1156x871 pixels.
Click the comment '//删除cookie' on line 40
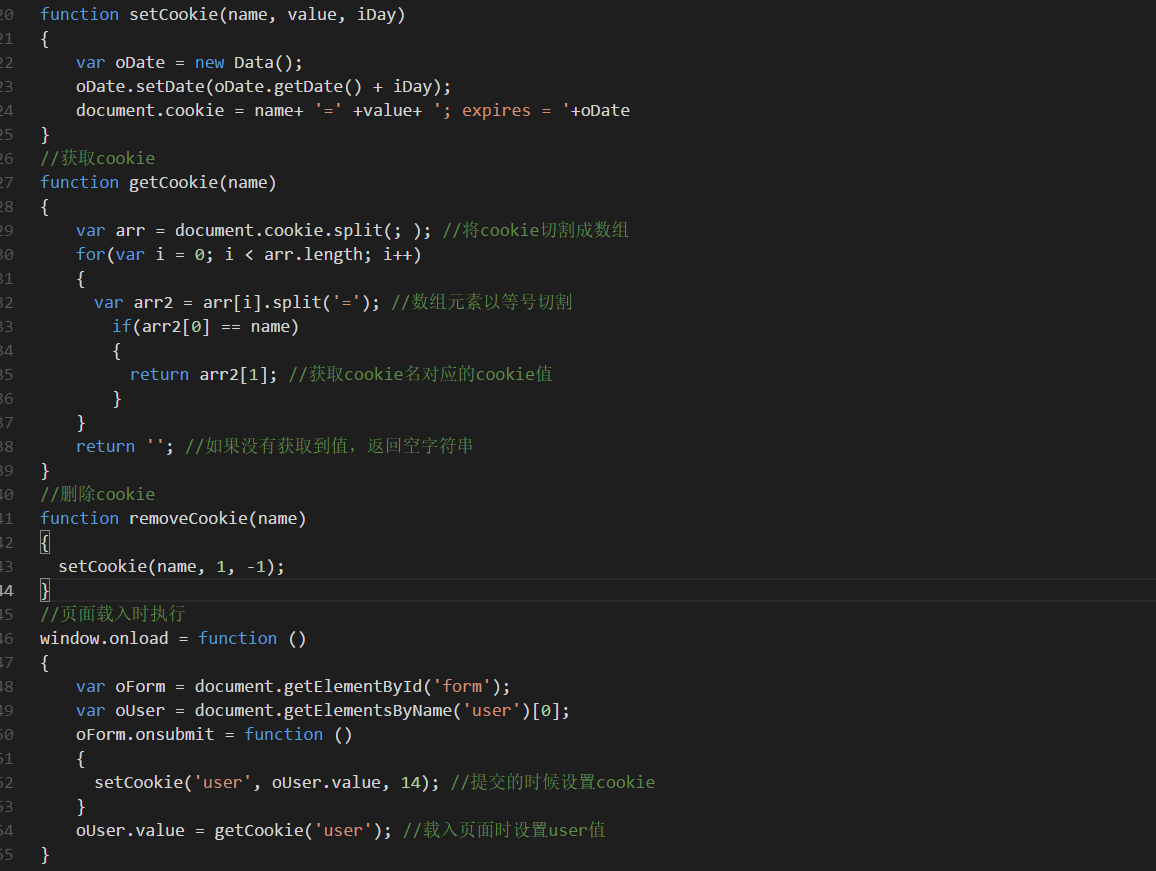(97, 494)
